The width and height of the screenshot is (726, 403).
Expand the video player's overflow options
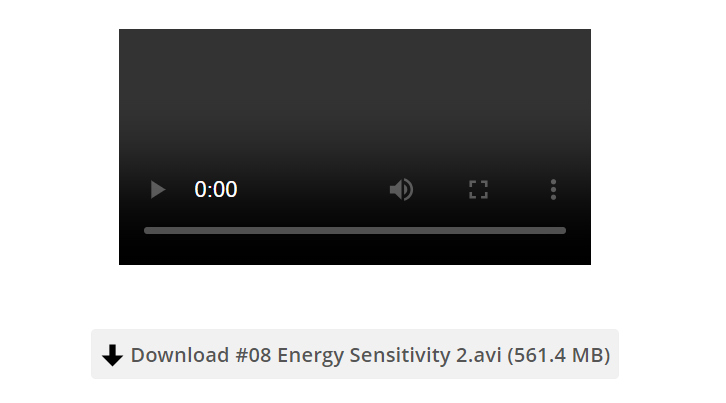[x=553, y=189]
